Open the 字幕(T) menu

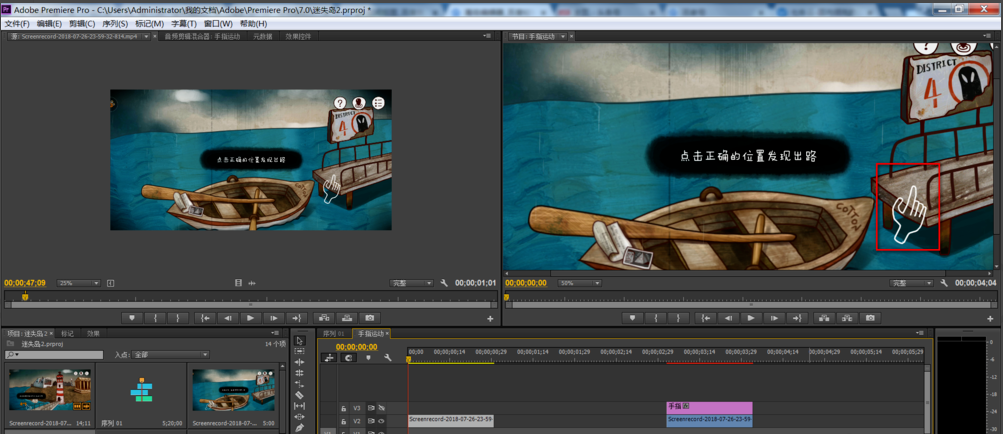[183, 23]
